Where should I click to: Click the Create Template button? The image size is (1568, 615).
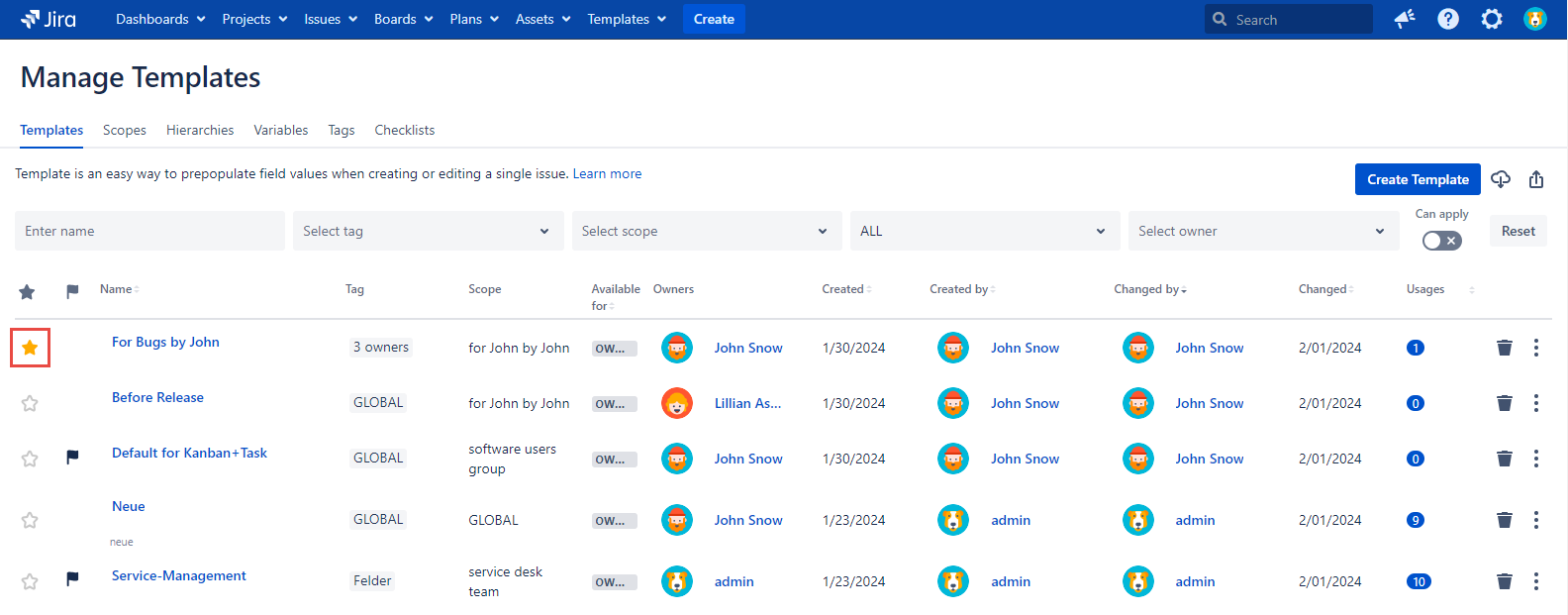[x=1417, y=179]
